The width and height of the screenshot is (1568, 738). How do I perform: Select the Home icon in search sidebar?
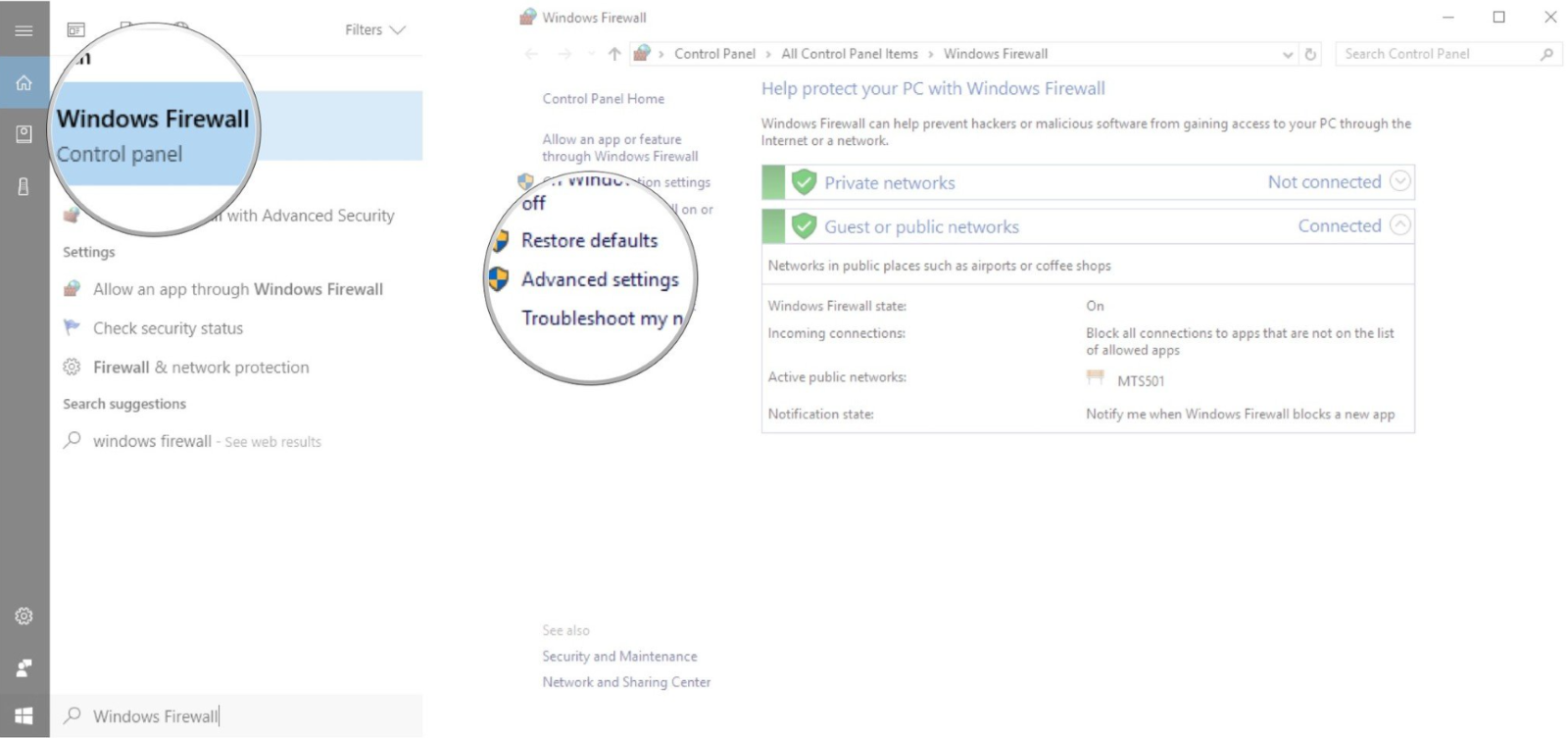pos(24,83)
